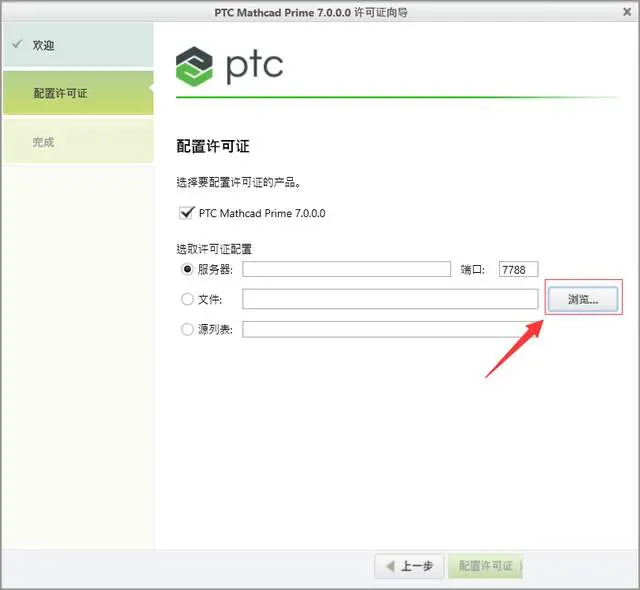Click the 源列表 input field
The image size is (640, 590).
pyautogui.click(x=390, y=329)
